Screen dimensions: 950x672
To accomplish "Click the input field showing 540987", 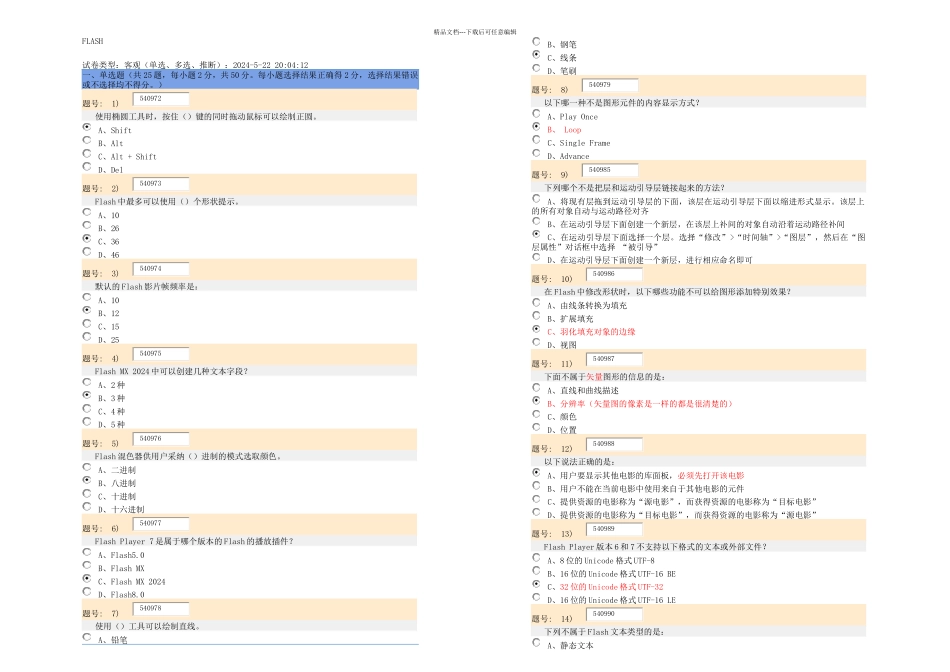I will 614,359.
